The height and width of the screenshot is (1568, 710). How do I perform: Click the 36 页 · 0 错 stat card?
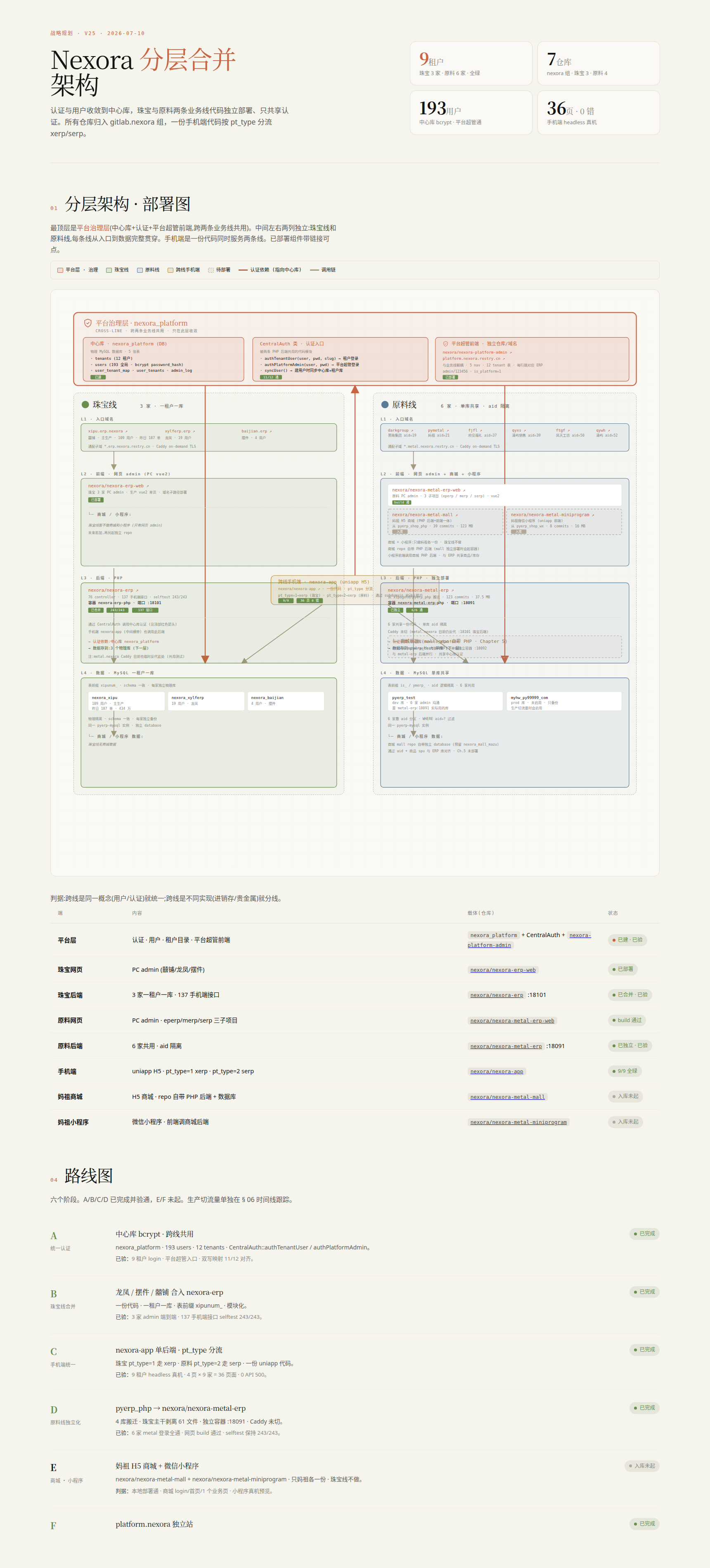[599, 113]
